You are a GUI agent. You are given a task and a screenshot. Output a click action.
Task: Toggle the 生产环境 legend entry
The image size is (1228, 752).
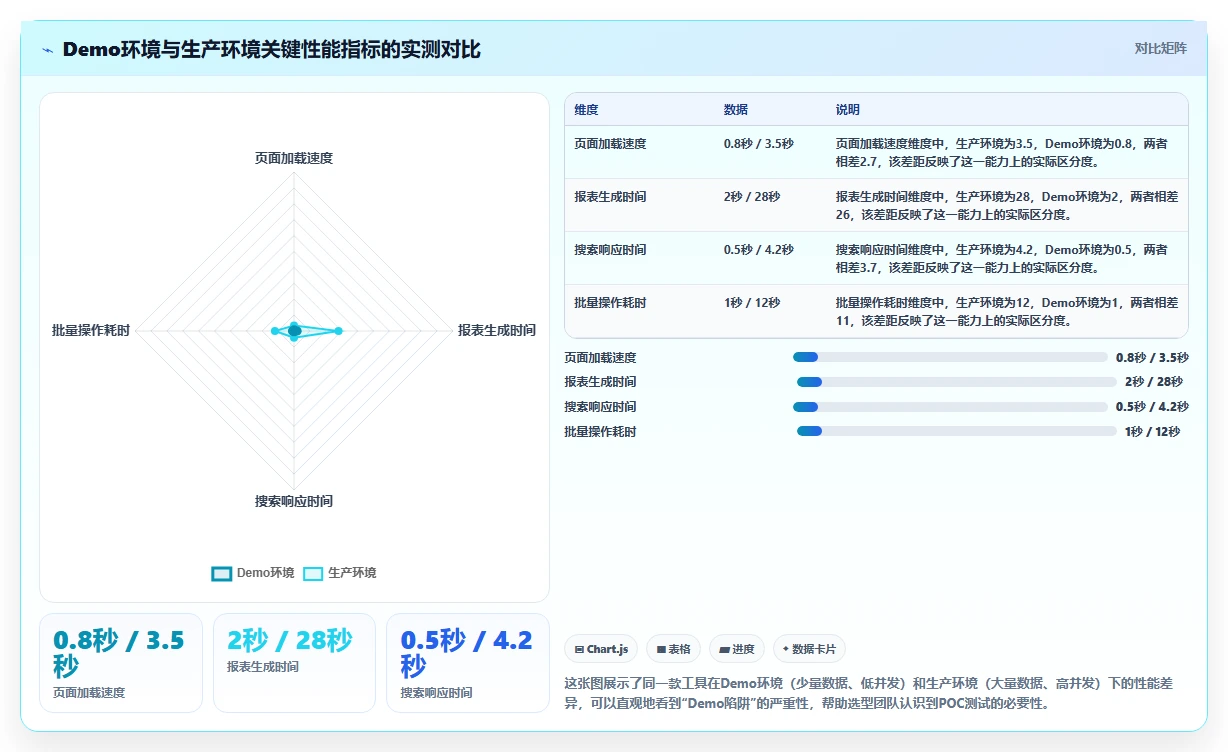pos(340,573)
